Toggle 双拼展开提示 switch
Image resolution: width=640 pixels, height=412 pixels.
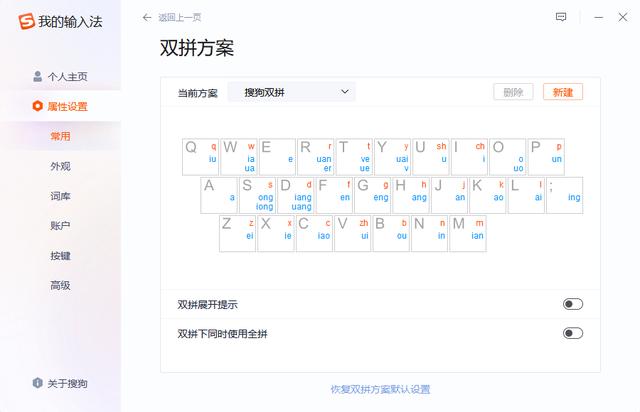pyautogui.click(x=573, y=304)
